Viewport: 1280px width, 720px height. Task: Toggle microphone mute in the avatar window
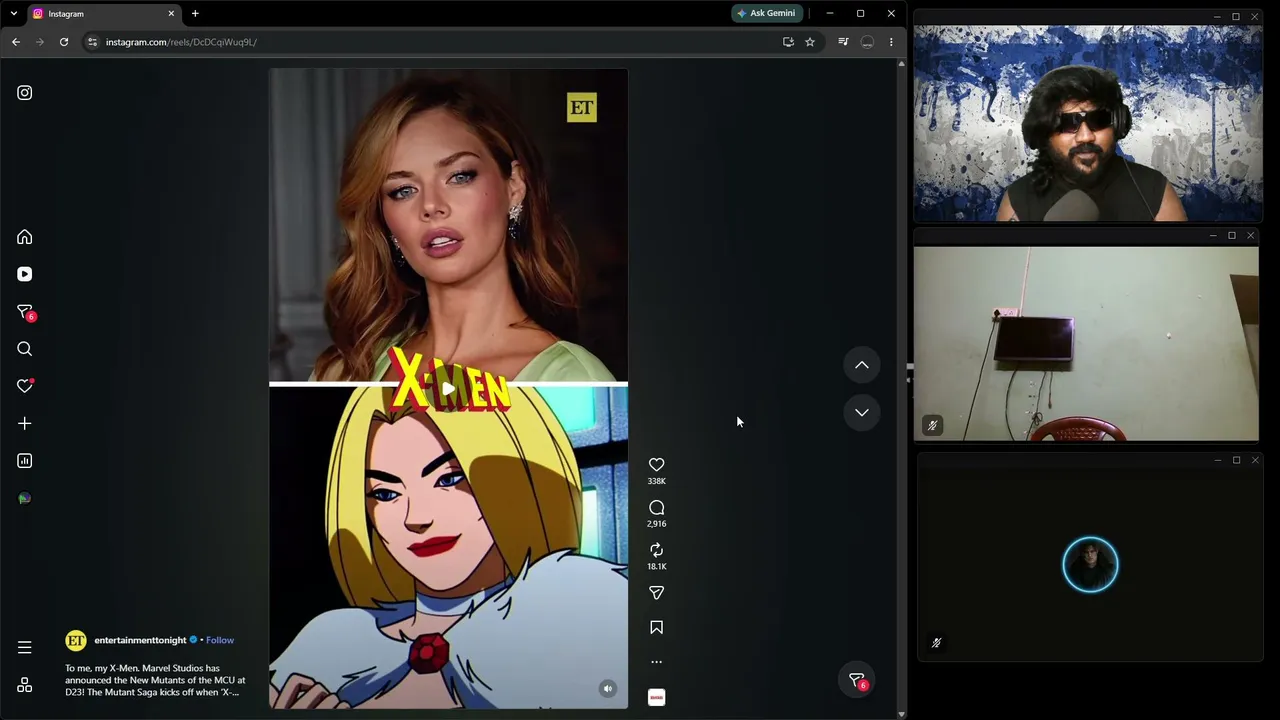[936, 643]
